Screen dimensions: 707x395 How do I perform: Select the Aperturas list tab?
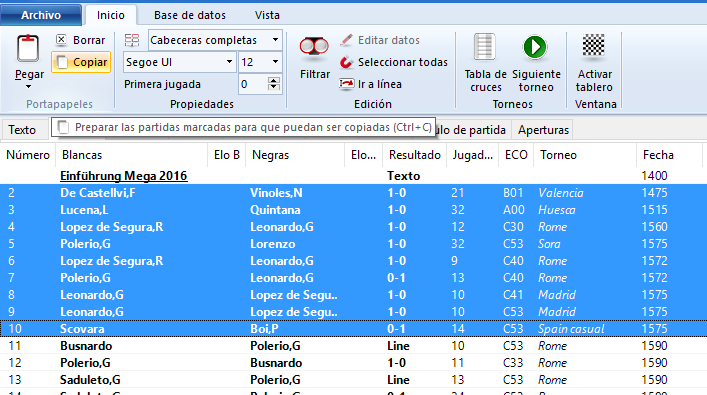543,130
